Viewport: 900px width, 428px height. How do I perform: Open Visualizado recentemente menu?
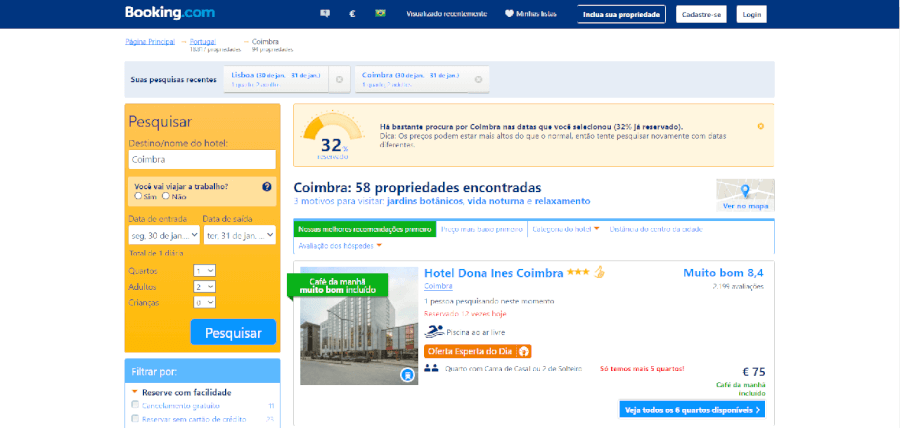point(447,14)
